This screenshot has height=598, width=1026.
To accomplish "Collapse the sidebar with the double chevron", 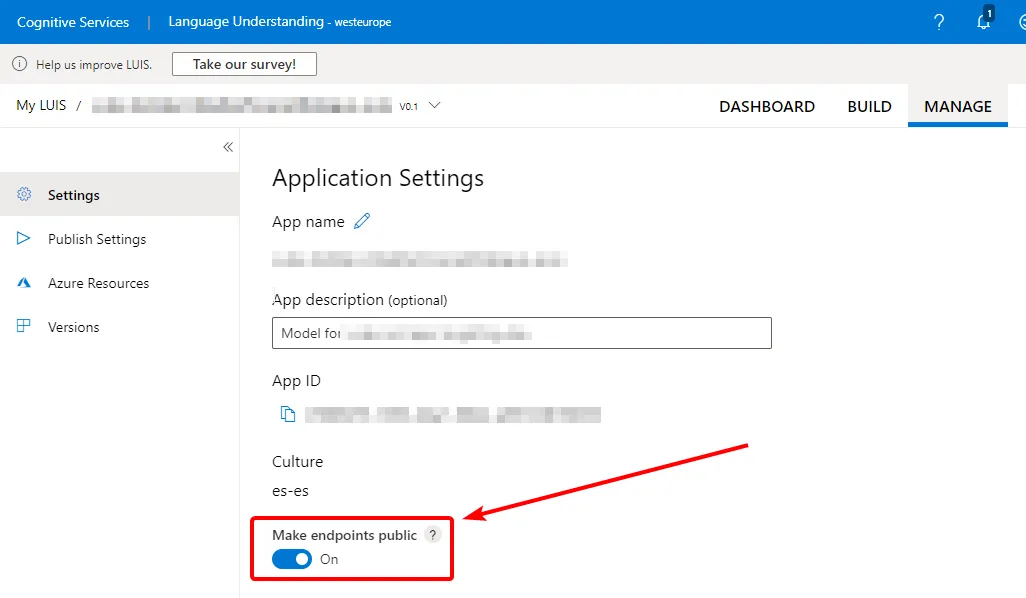I will click(x=228, y=147).
